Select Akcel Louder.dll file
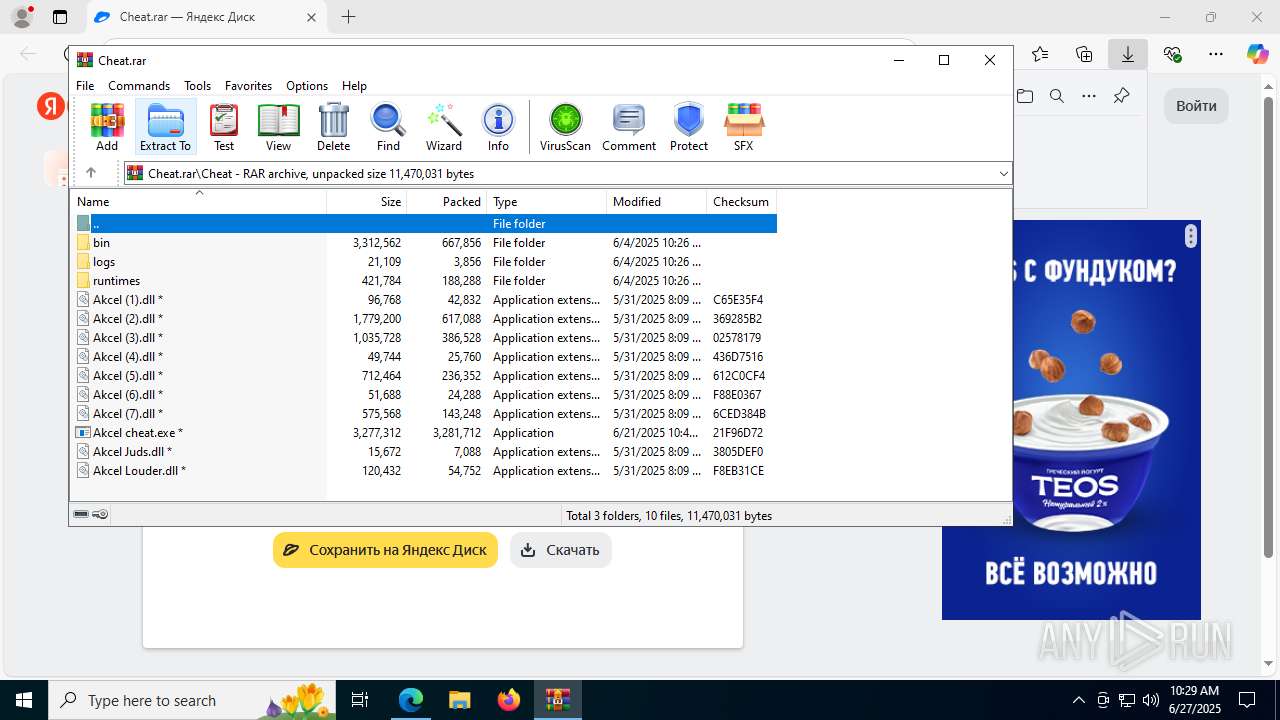Viewport: 1280px width, 720px height. tap(425, 470)
